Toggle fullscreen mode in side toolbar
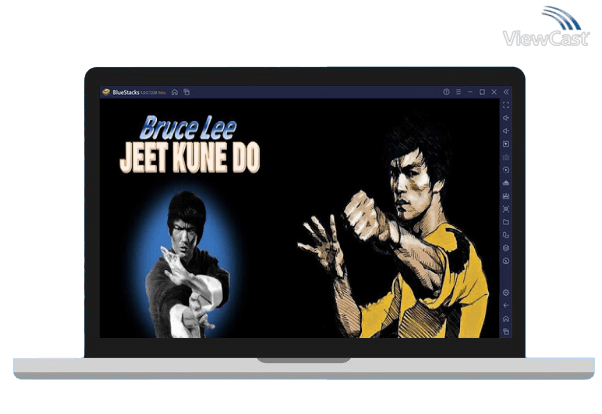Viewport: 602px width, 414px height. [x=506, y=105]
